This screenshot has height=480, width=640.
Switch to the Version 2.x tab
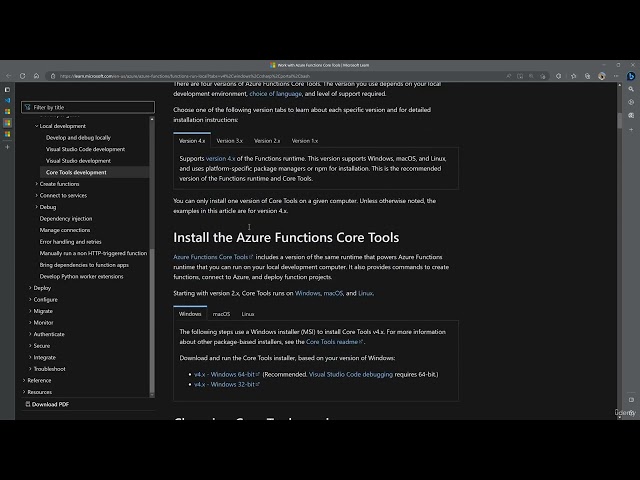[x=267, y=140]
